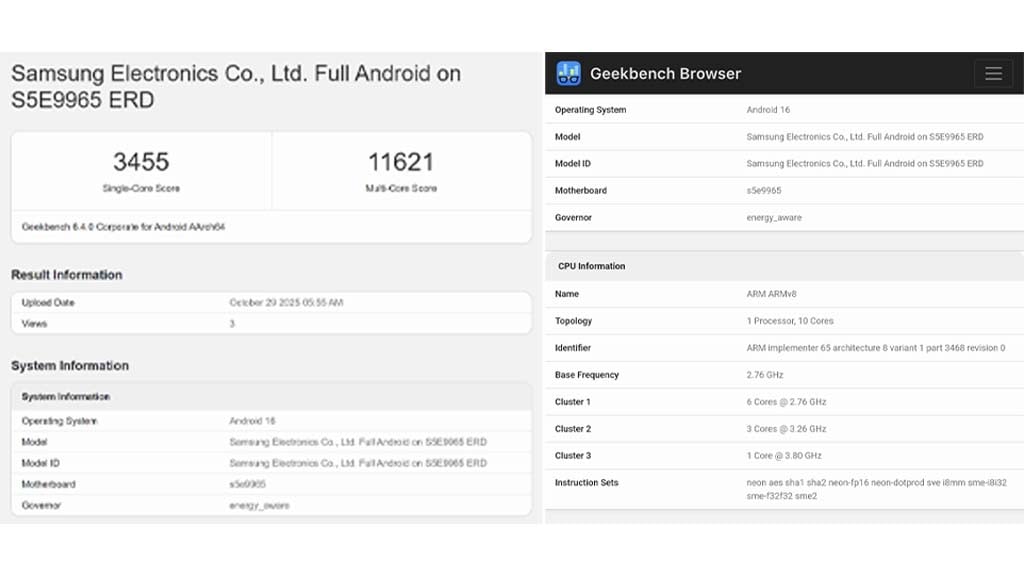Click the Model ID label in Geekbench Browser panel
Image resolution: width=1024 pixels, height=576 pixels.
point(573,164)
